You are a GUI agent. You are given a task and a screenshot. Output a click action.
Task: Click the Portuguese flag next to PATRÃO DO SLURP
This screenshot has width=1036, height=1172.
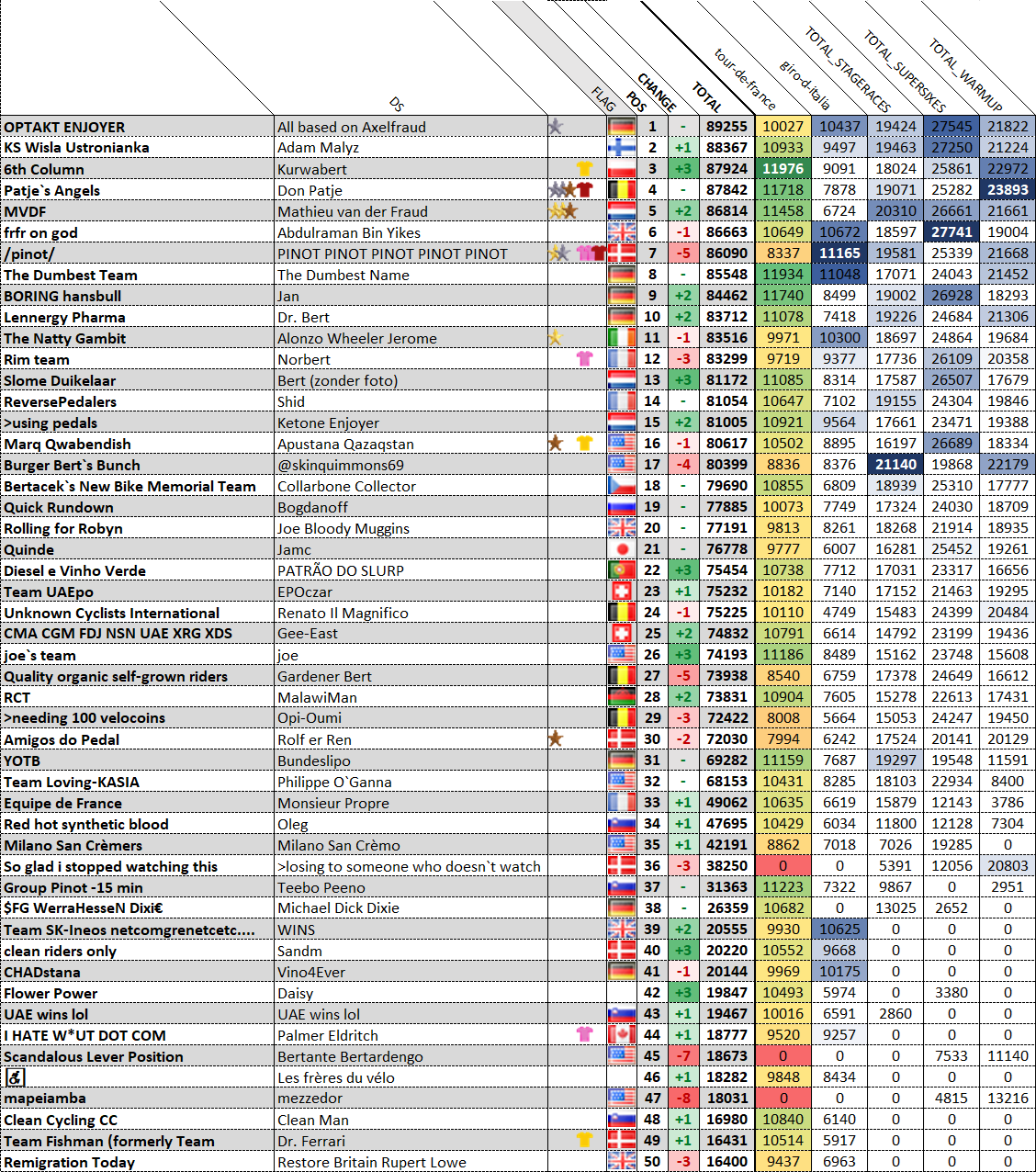(622, 570)
